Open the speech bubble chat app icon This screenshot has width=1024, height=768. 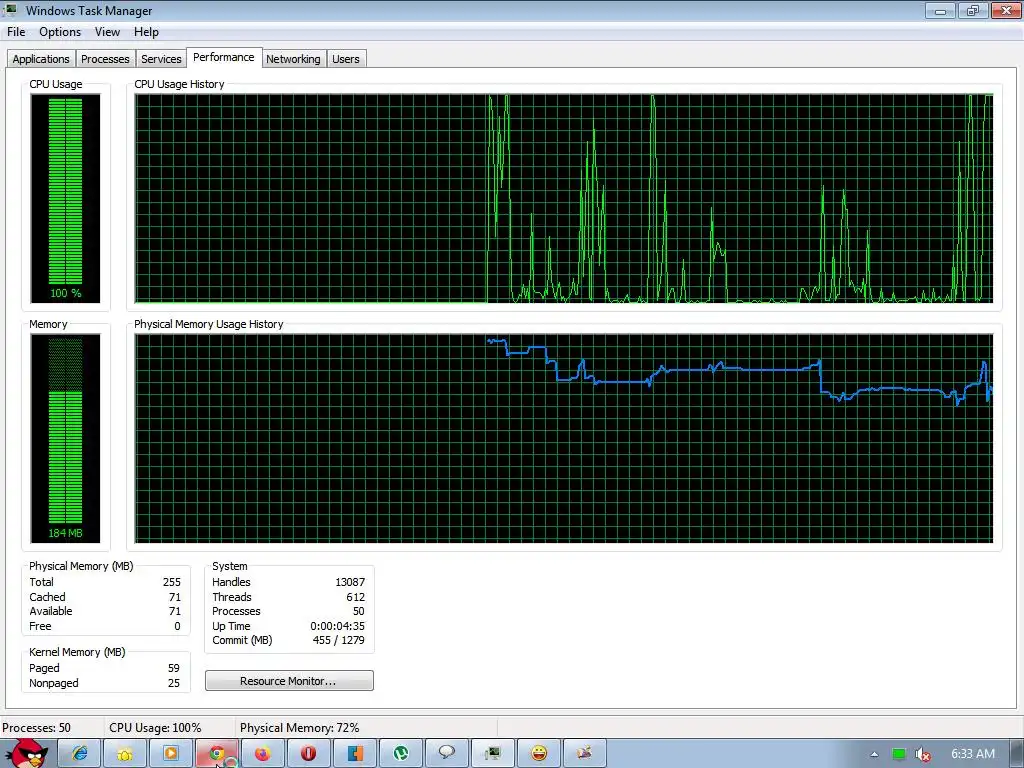pos(447,754)
